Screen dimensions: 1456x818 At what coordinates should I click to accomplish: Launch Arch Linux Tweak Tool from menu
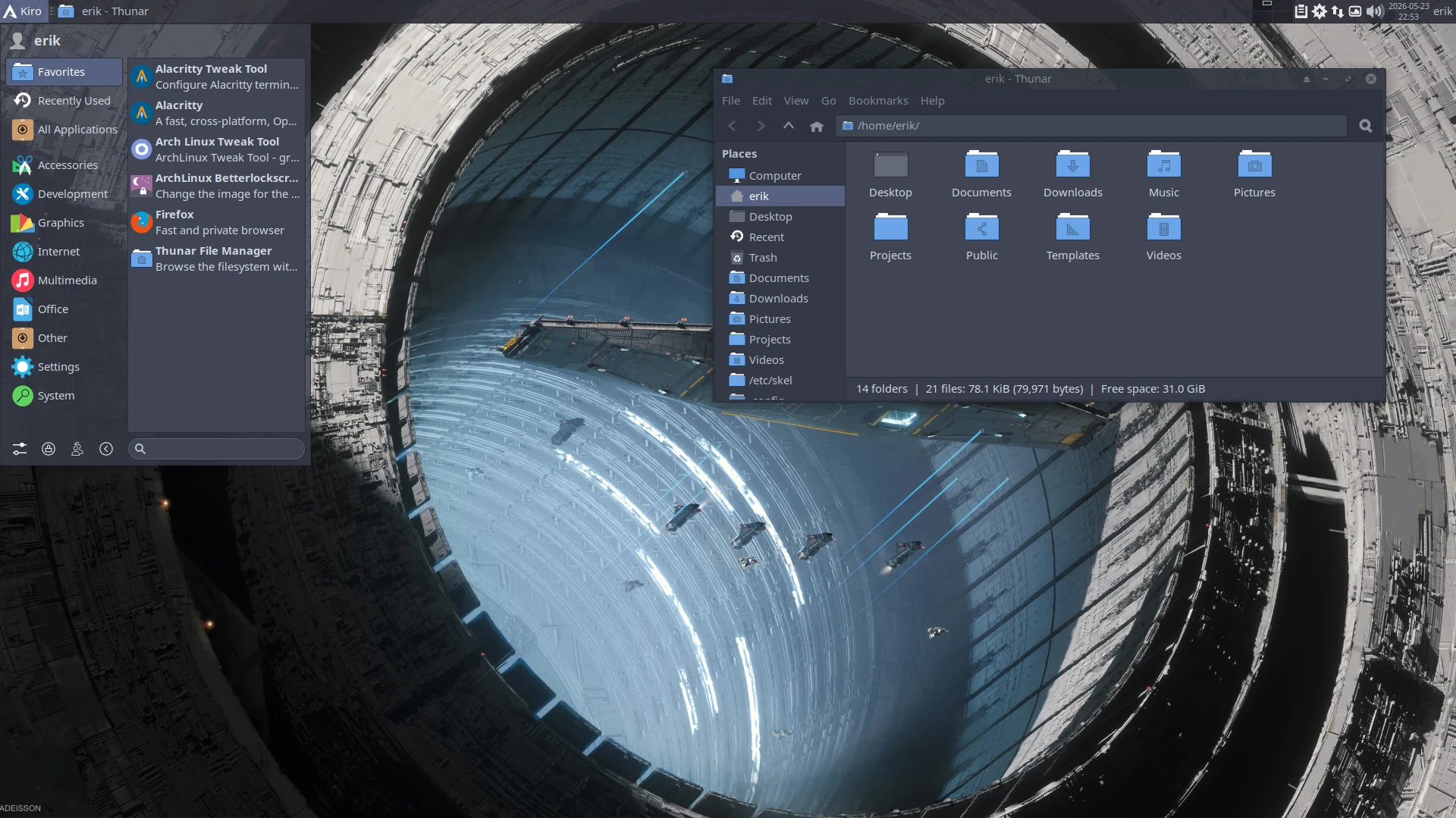coord(216,149)
